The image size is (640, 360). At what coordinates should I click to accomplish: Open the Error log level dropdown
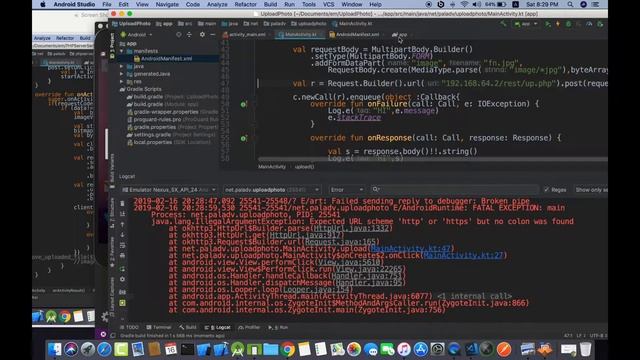[x=347, y=190]
